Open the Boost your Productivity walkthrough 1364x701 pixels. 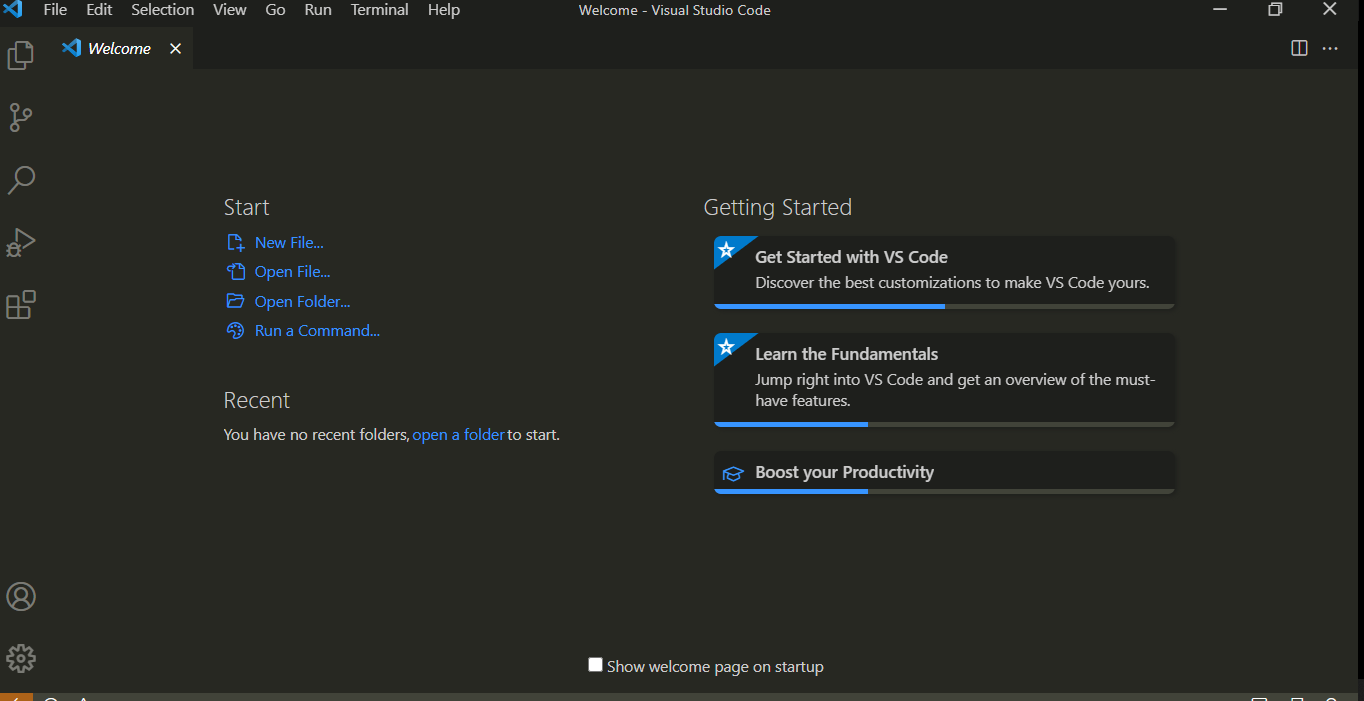pyautogui.click(x=845, y=471)
